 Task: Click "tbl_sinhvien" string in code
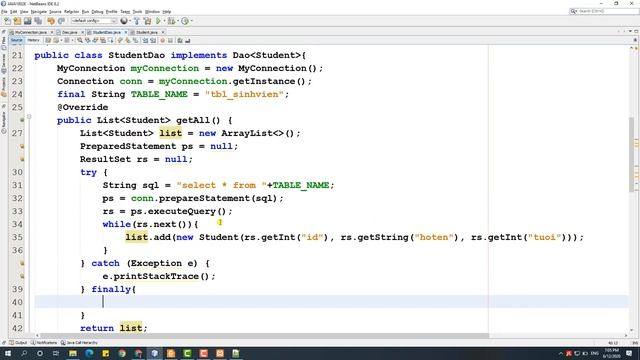pyautogui.click(x=244, y=94)
